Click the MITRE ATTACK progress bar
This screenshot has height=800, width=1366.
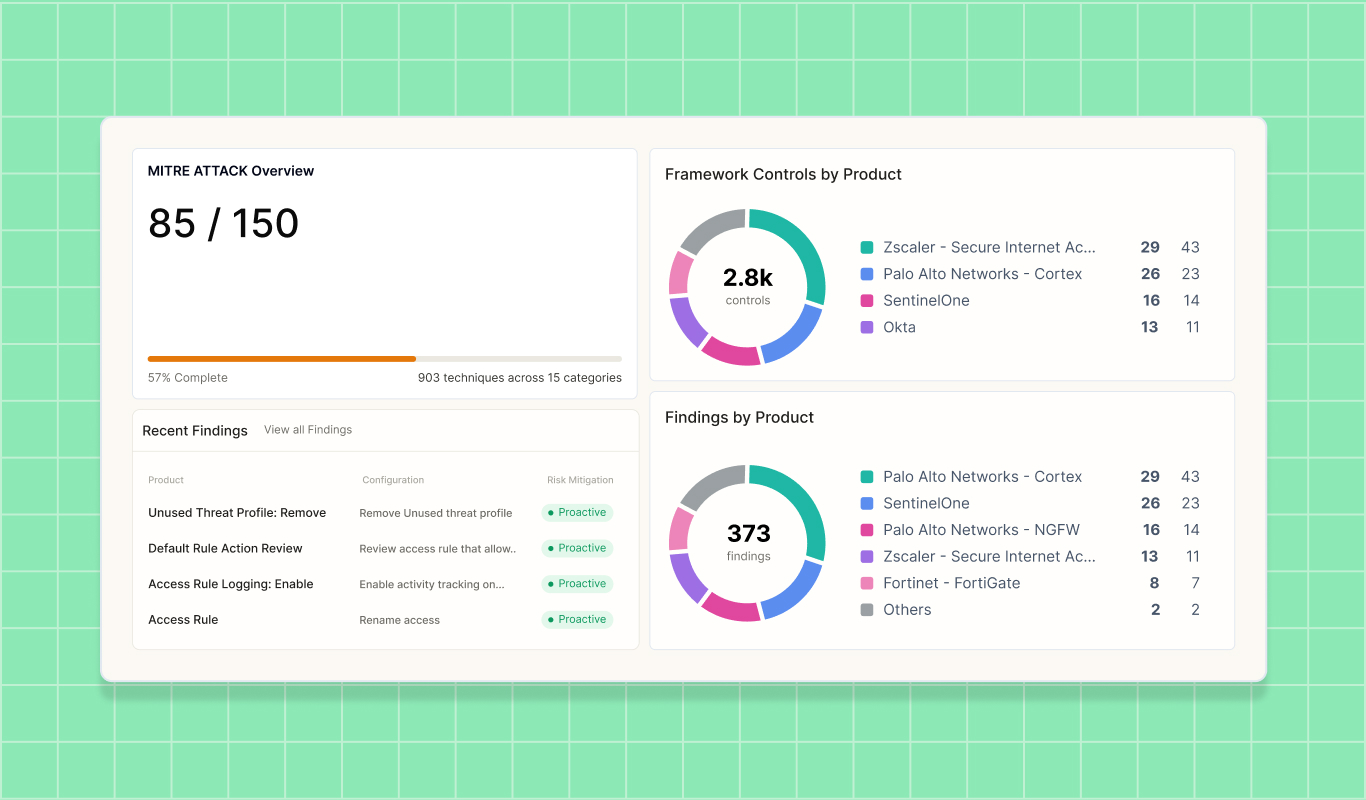[385, 358]
